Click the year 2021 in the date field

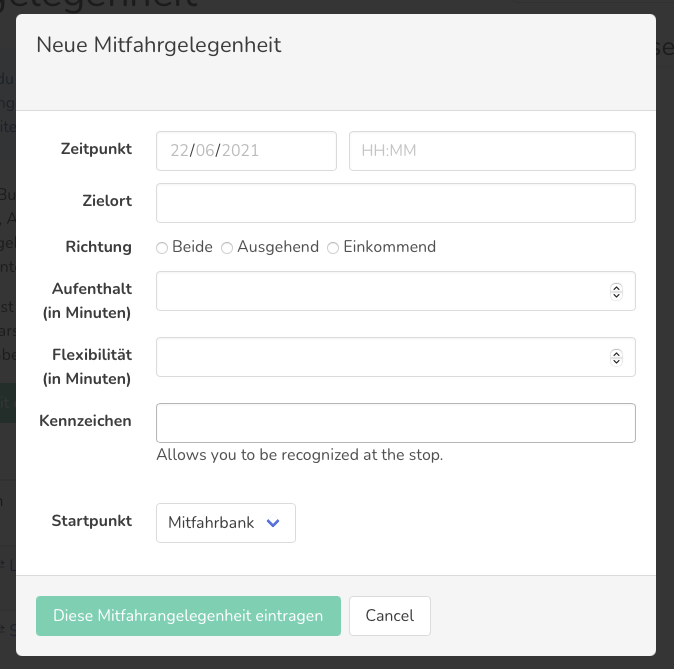coord(240,151)
